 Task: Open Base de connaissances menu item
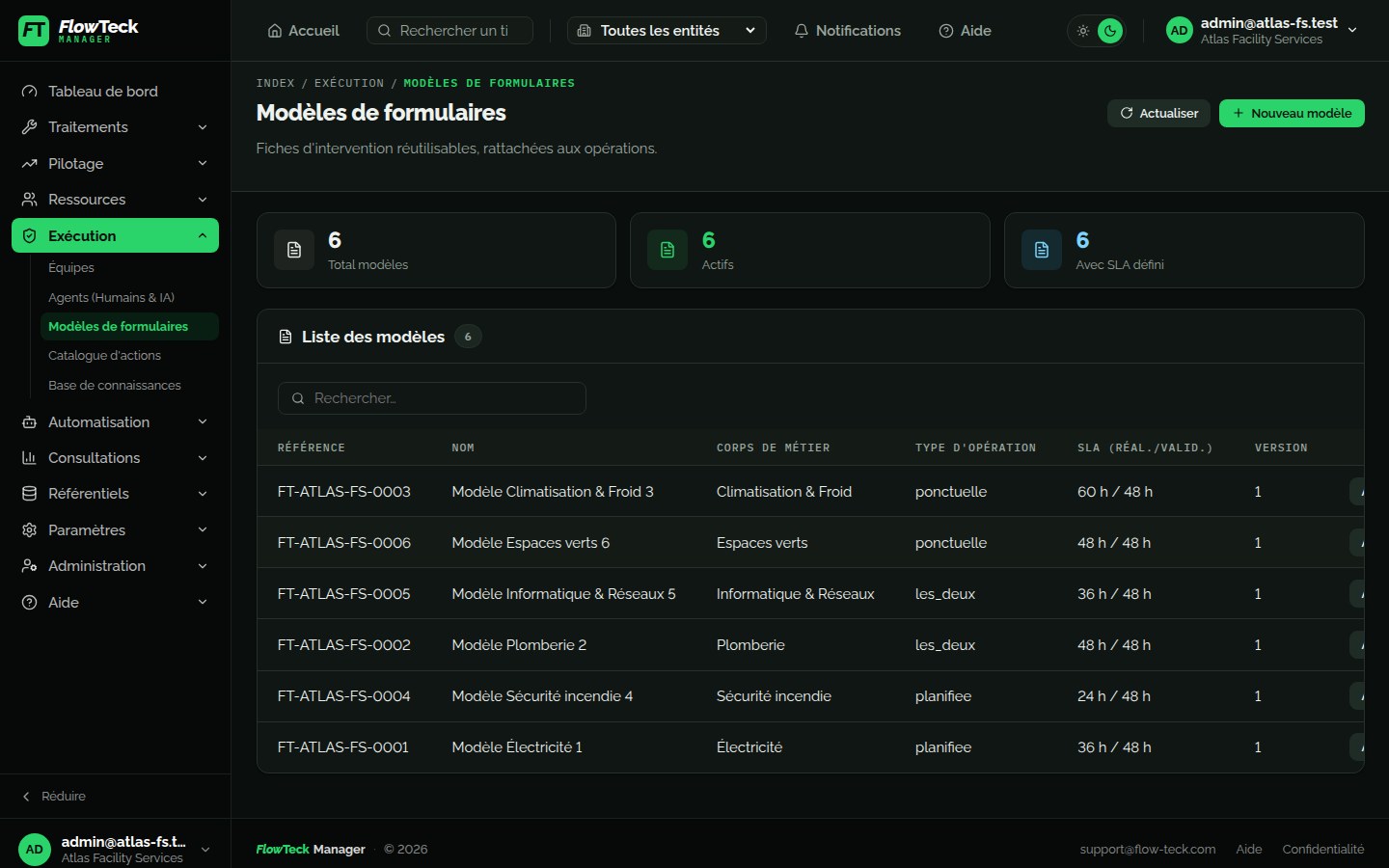pos(115,386)
